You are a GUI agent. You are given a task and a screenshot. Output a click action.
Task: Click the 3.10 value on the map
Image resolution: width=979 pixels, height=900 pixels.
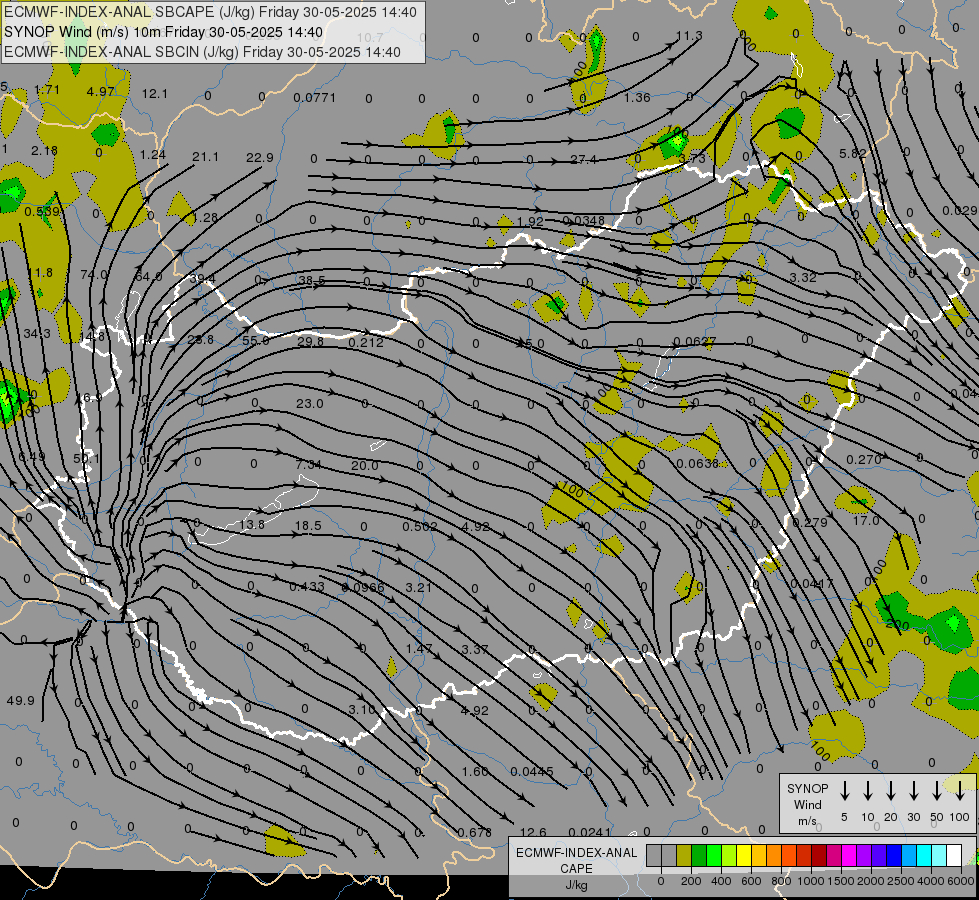point(362,710)
